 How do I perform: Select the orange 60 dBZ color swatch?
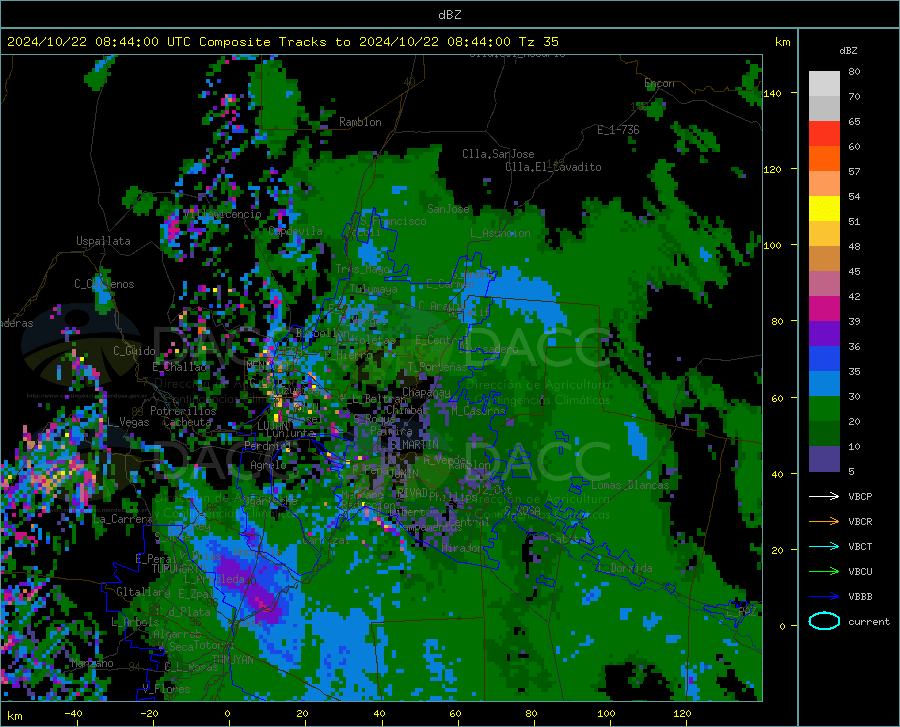click(824, 159)
